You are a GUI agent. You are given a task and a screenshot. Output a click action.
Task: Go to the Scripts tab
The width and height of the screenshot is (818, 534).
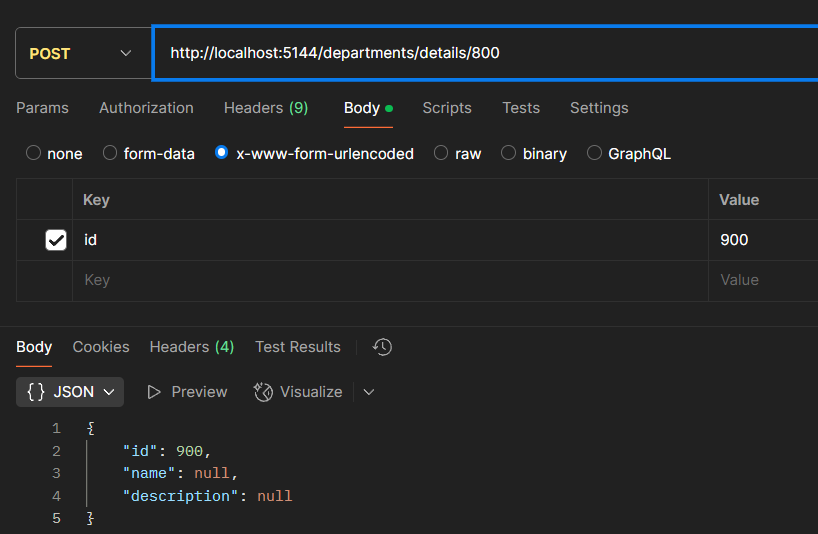[x=447, y=108]
